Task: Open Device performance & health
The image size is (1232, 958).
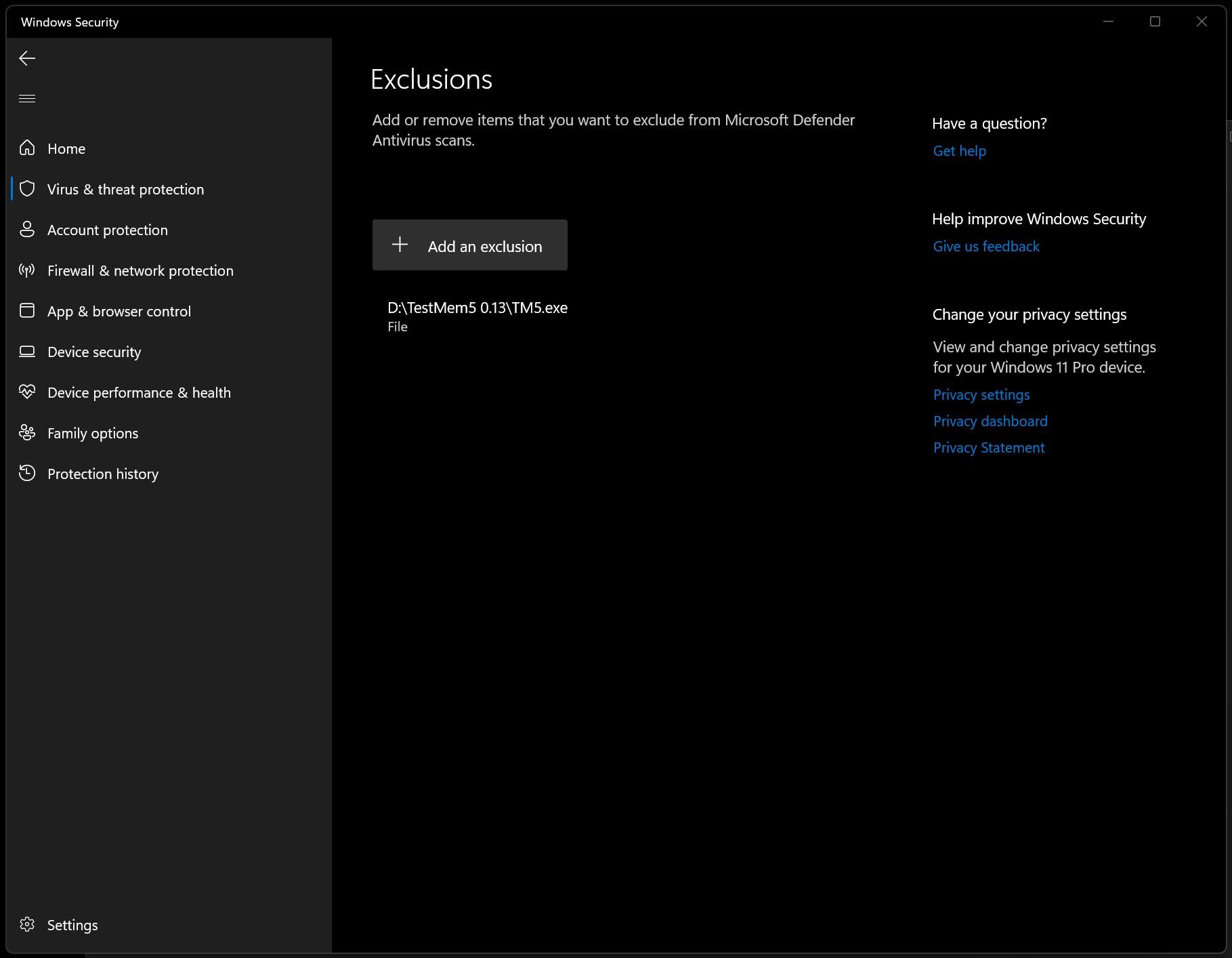Action: [169, 392]
